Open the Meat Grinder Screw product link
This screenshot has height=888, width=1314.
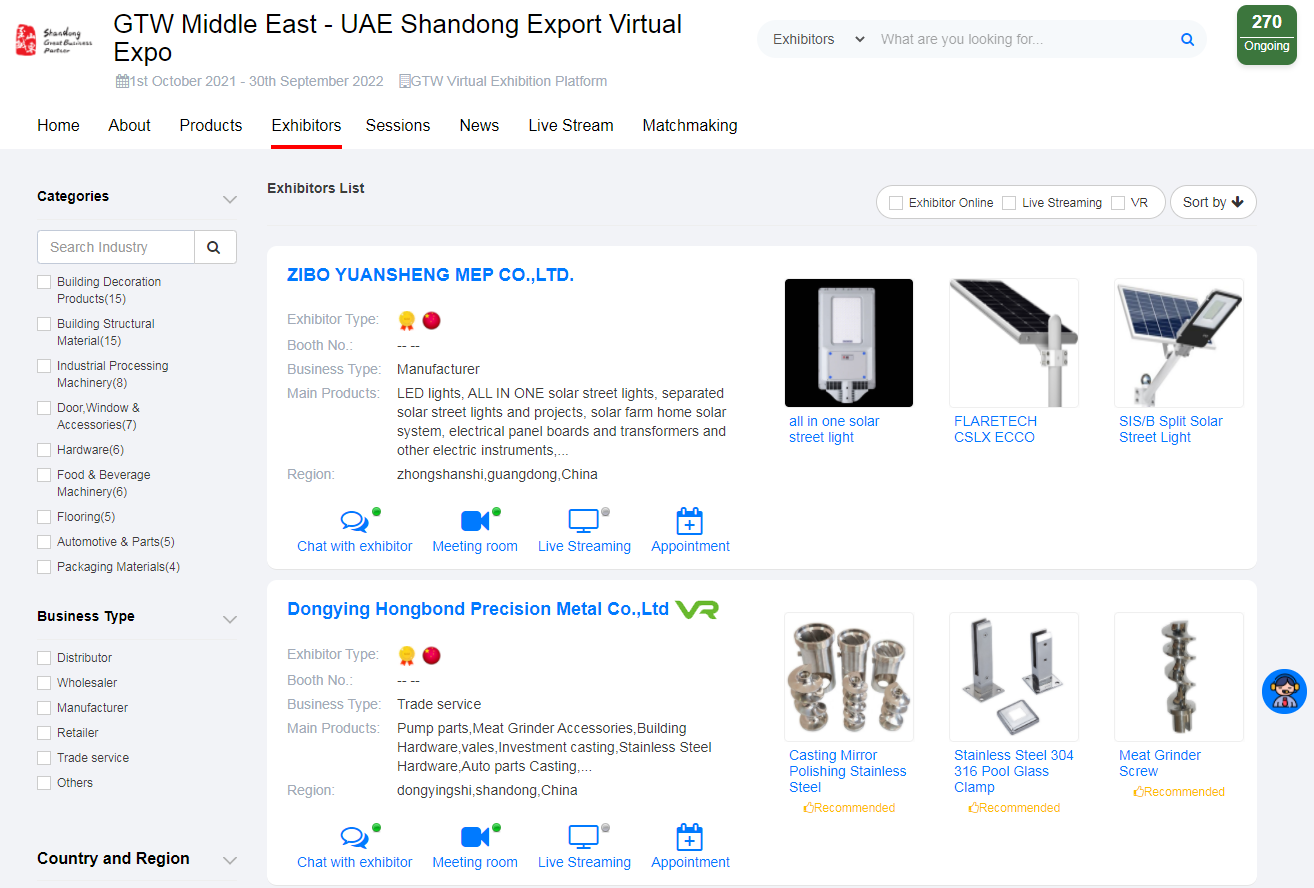click(1160, 763)
